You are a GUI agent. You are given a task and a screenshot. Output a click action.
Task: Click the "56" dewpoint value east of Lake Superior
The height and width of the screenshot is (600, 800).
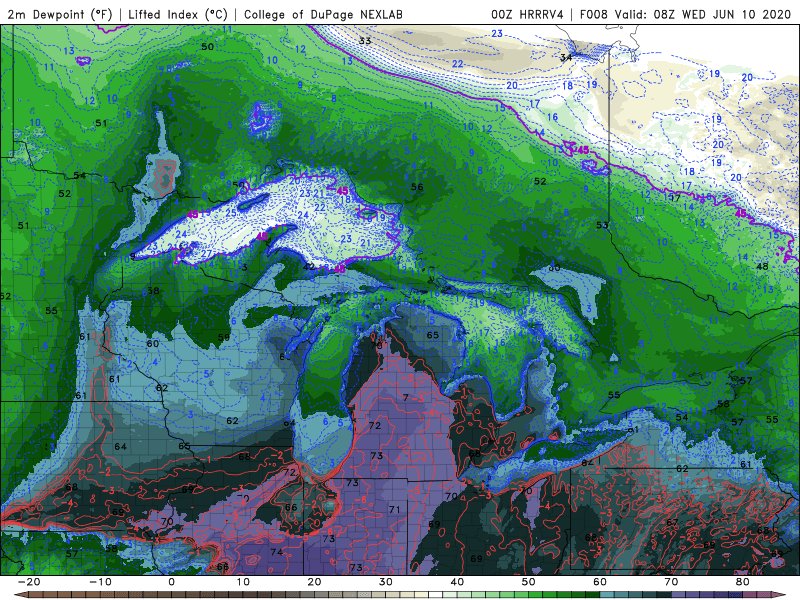(417, 187)
